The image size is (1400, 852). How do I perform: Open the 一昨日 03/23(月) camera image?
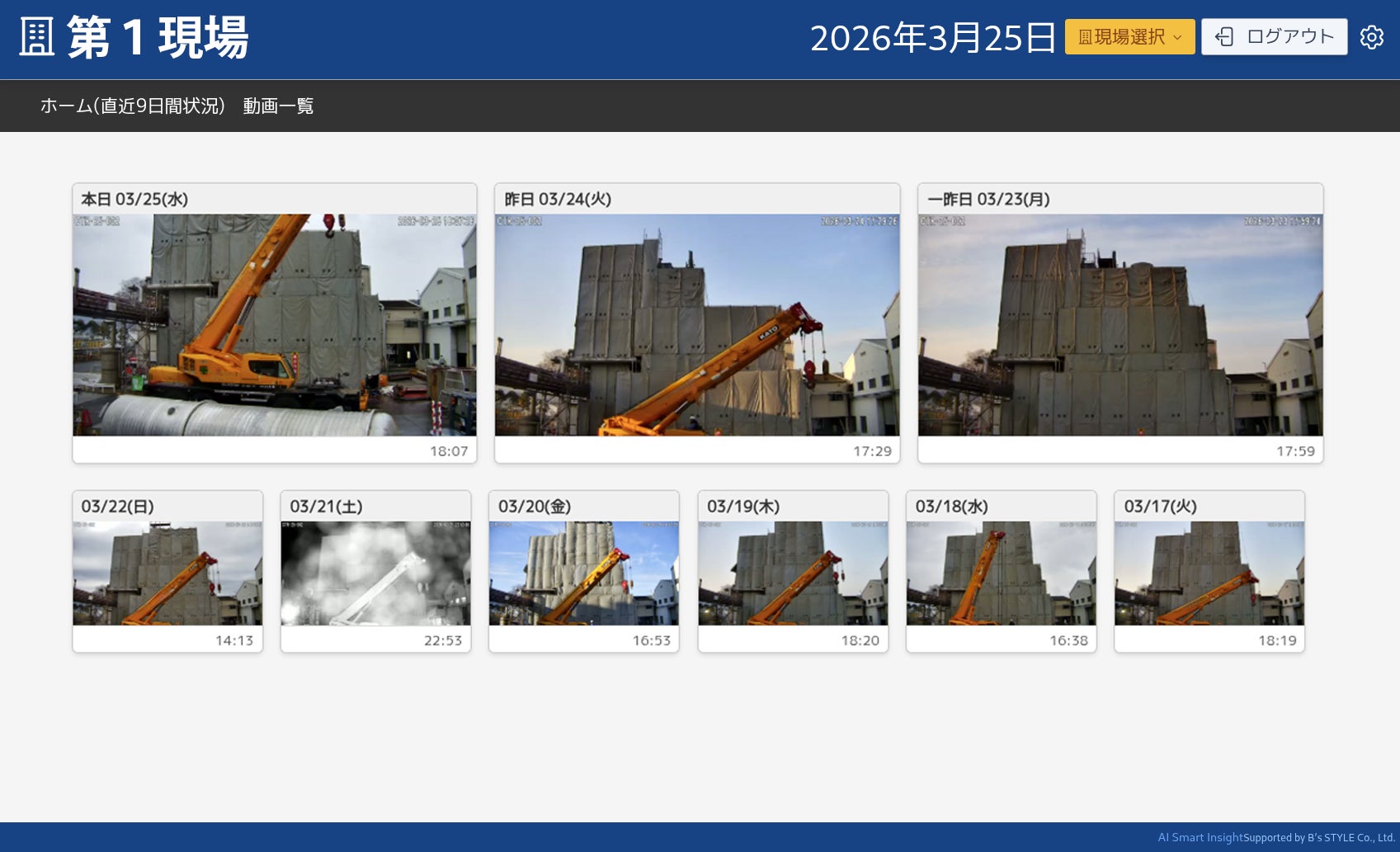click(x=1120, y=325)
